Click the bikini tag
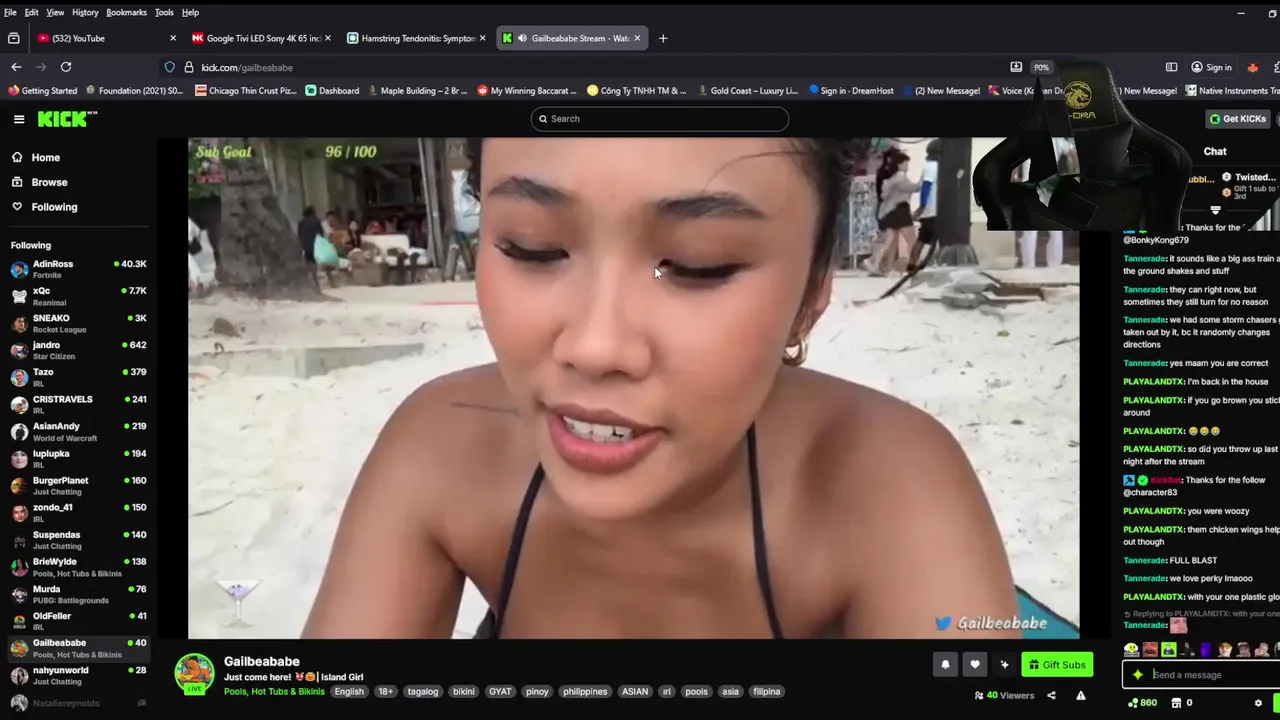1280x720 pixels. (x=464, y=692)
